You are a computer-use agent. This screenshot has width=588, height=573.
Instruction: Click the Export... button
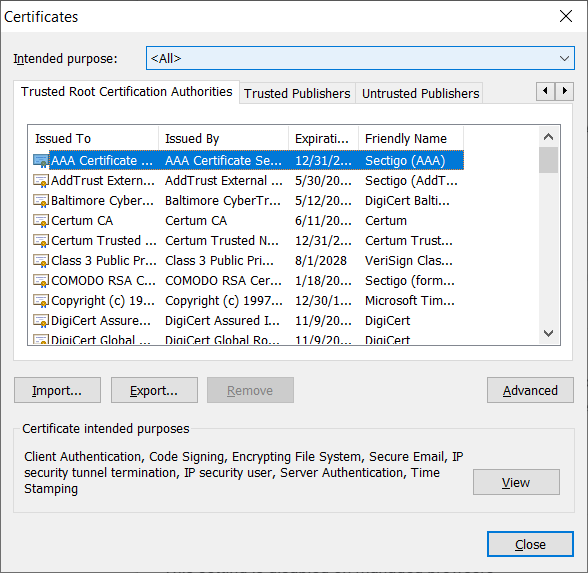pyautogui.click(x=154, y=390)
